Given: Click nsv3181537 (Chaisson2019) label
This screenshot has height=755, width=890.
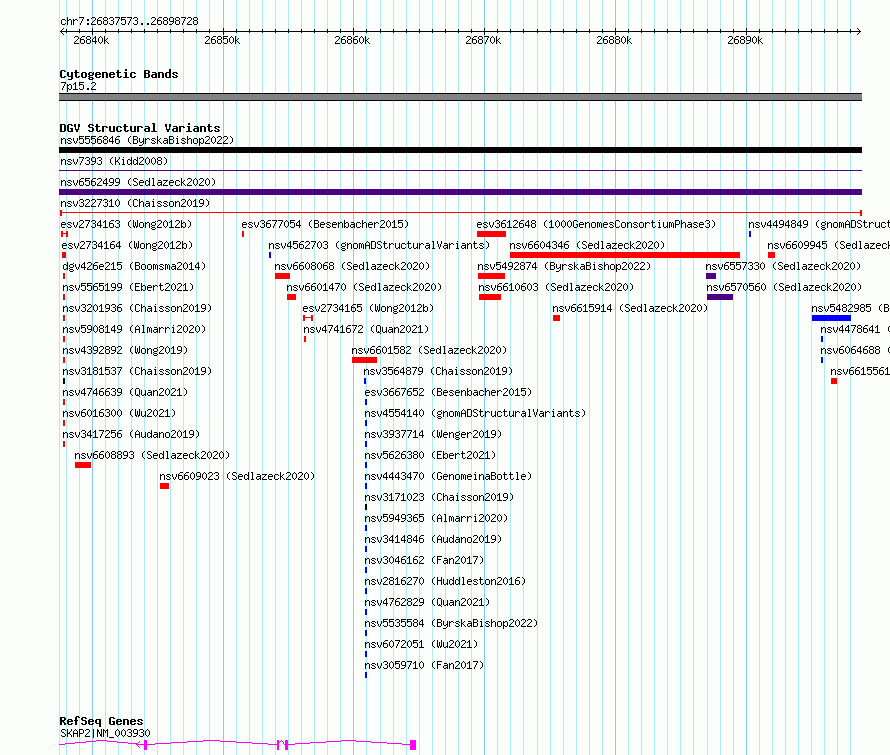Looking at the screenshot, I should (x=137, y=371).
